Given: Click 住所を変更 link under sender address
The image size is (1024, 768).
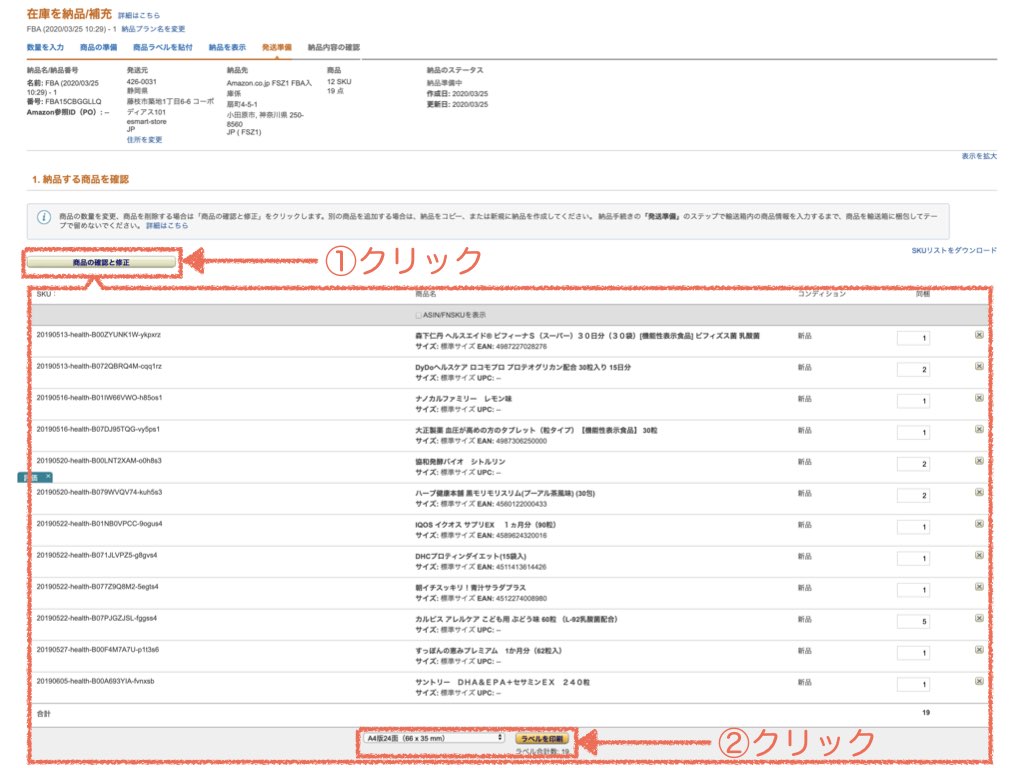Looking at the screenshot, I should 144,140.
